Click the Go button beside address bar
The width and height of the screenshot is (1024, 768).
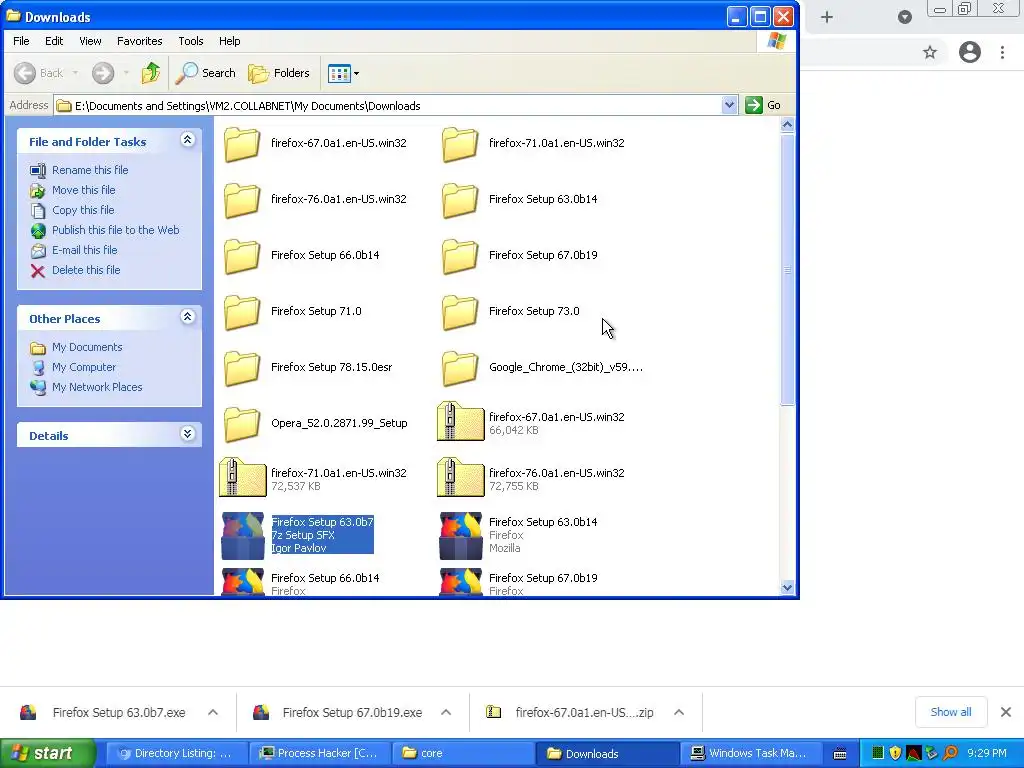point(763,105)
